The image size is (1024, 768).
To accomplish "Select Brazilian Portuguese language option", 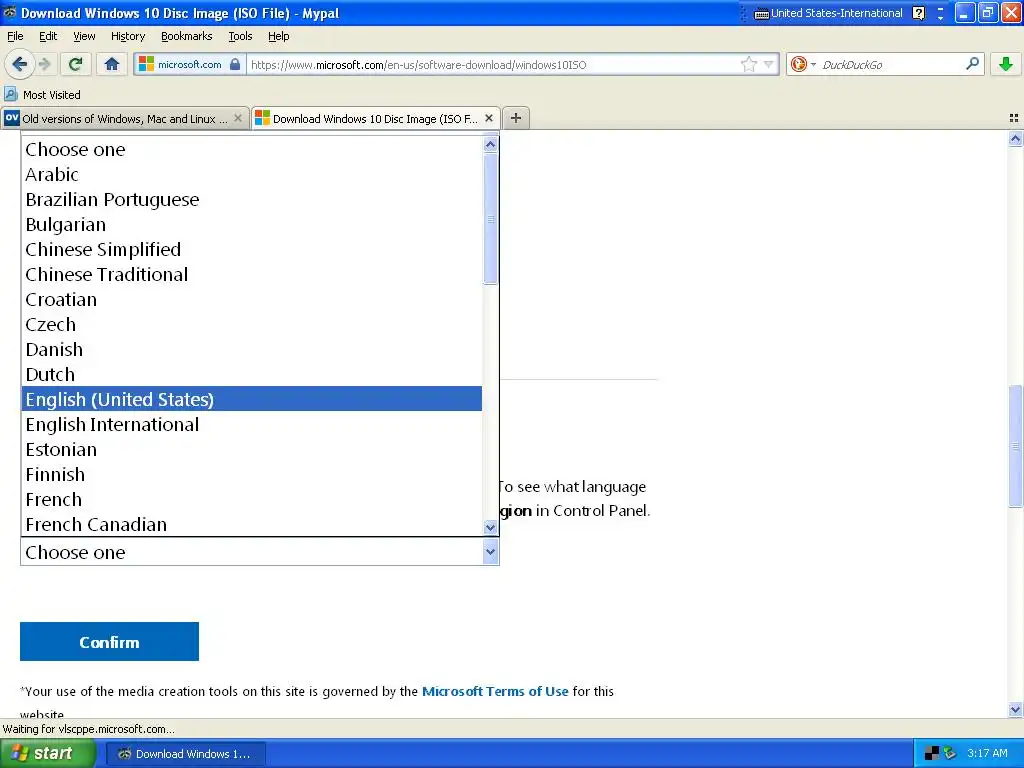I will 251,199.
